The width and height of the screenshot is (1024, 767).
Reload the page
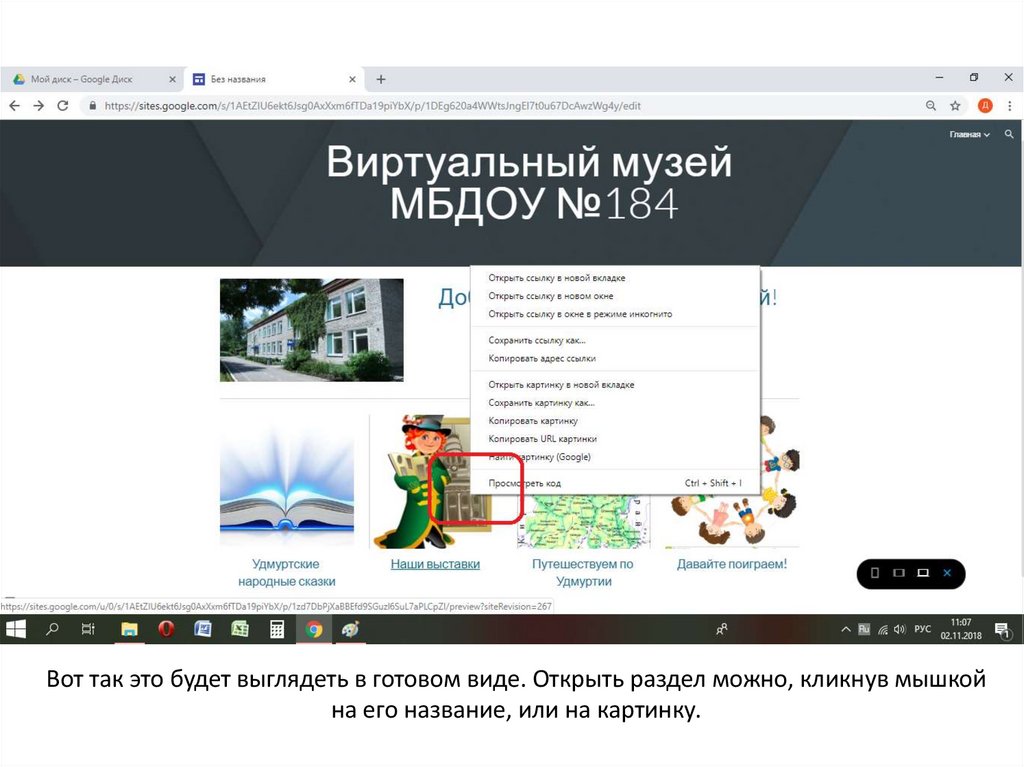click(63, 106)
